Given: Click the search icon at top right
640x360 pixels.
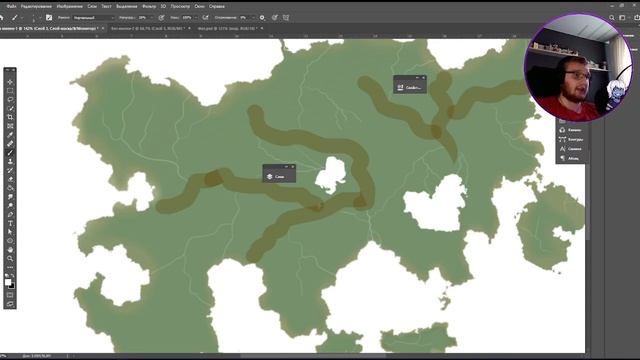Looking at the screenshot, I should (x=612, y=18).
